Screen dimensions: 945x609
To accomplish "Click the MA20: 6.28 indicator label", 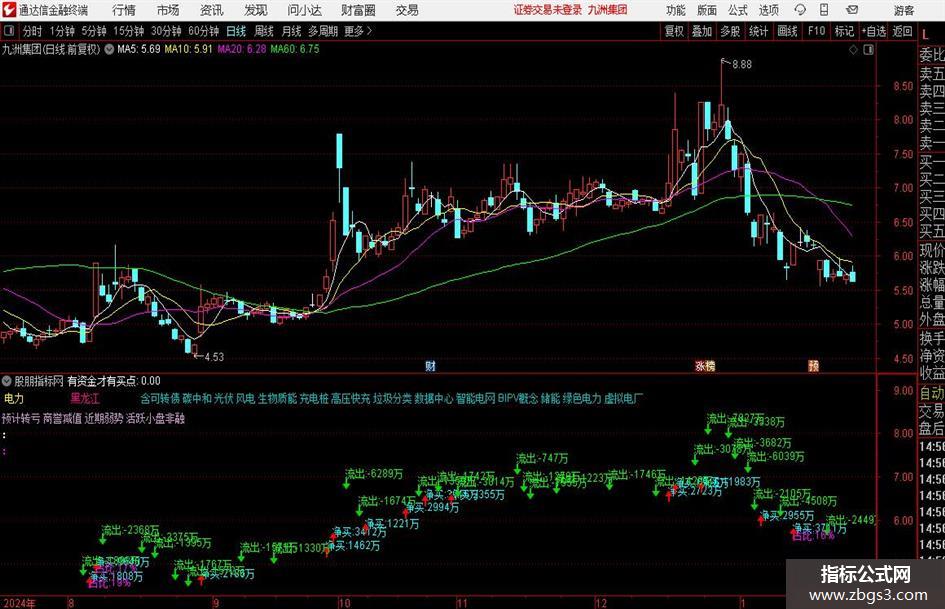I will click(x=241, y=49).
